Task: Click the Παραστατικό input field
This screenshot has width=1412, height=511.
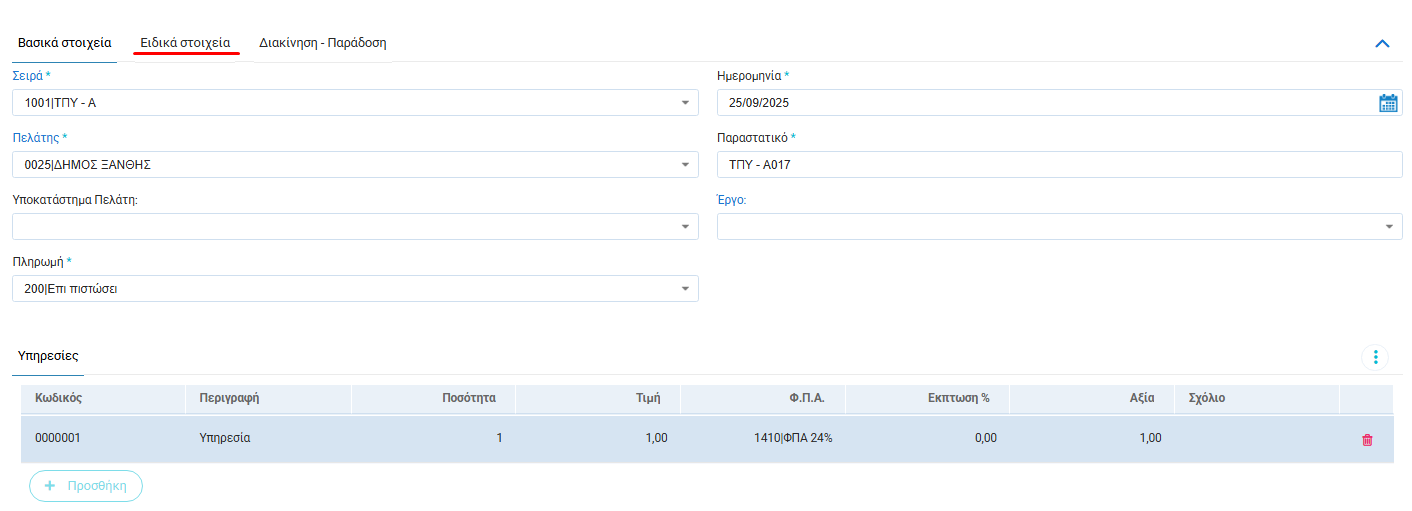Action: click(x=1058, y=165)
